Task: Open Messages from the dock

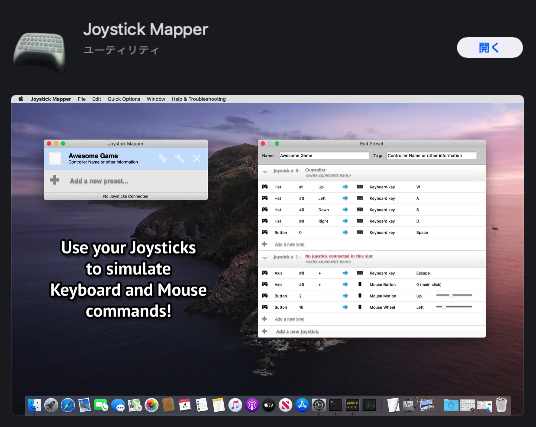Action: pyautogui.click(x=118, y=405)
